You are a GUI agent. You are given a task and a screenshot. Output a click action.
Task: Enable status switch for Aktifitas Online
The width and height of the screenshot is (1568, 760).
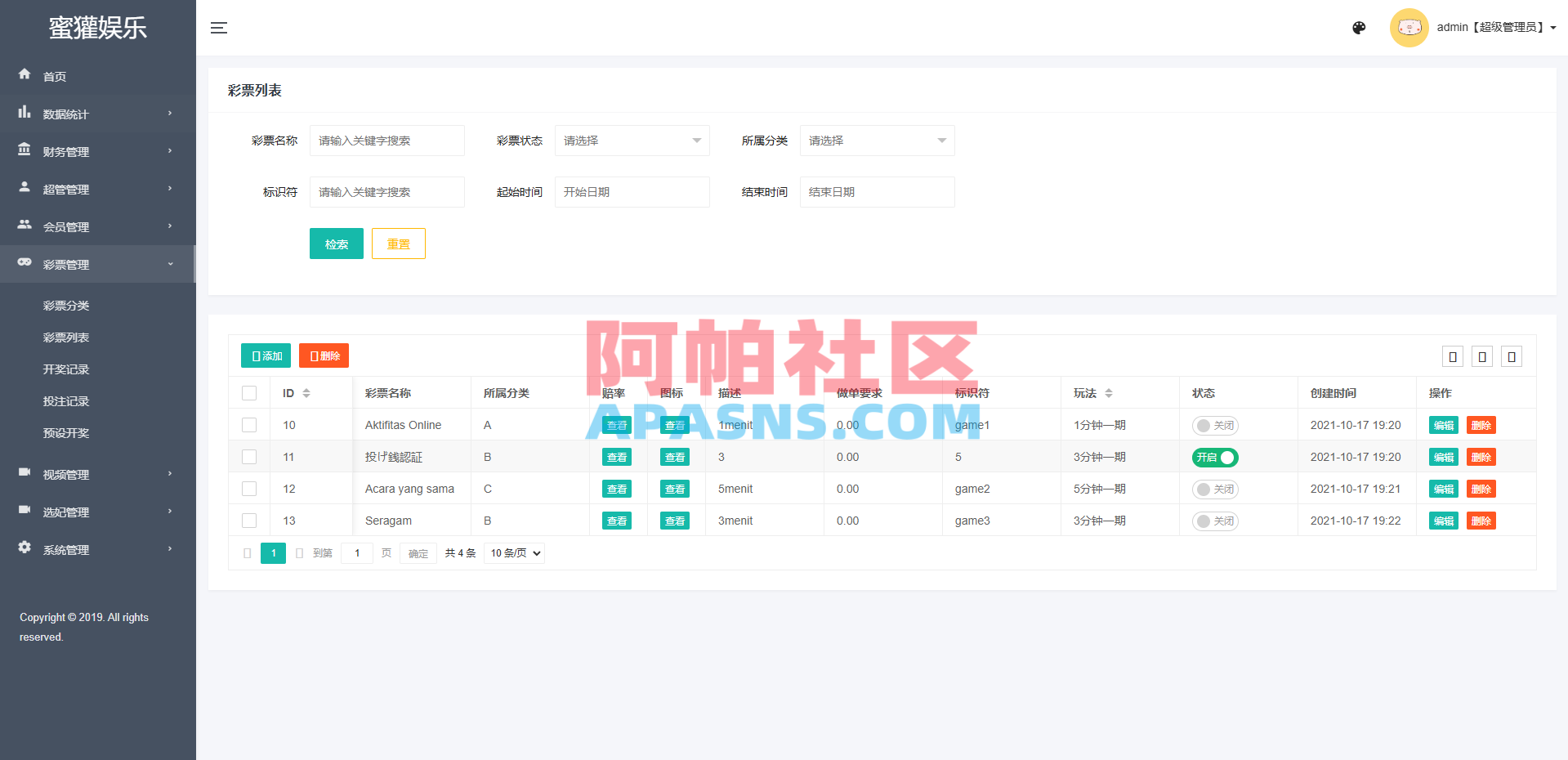(1215, 425)
